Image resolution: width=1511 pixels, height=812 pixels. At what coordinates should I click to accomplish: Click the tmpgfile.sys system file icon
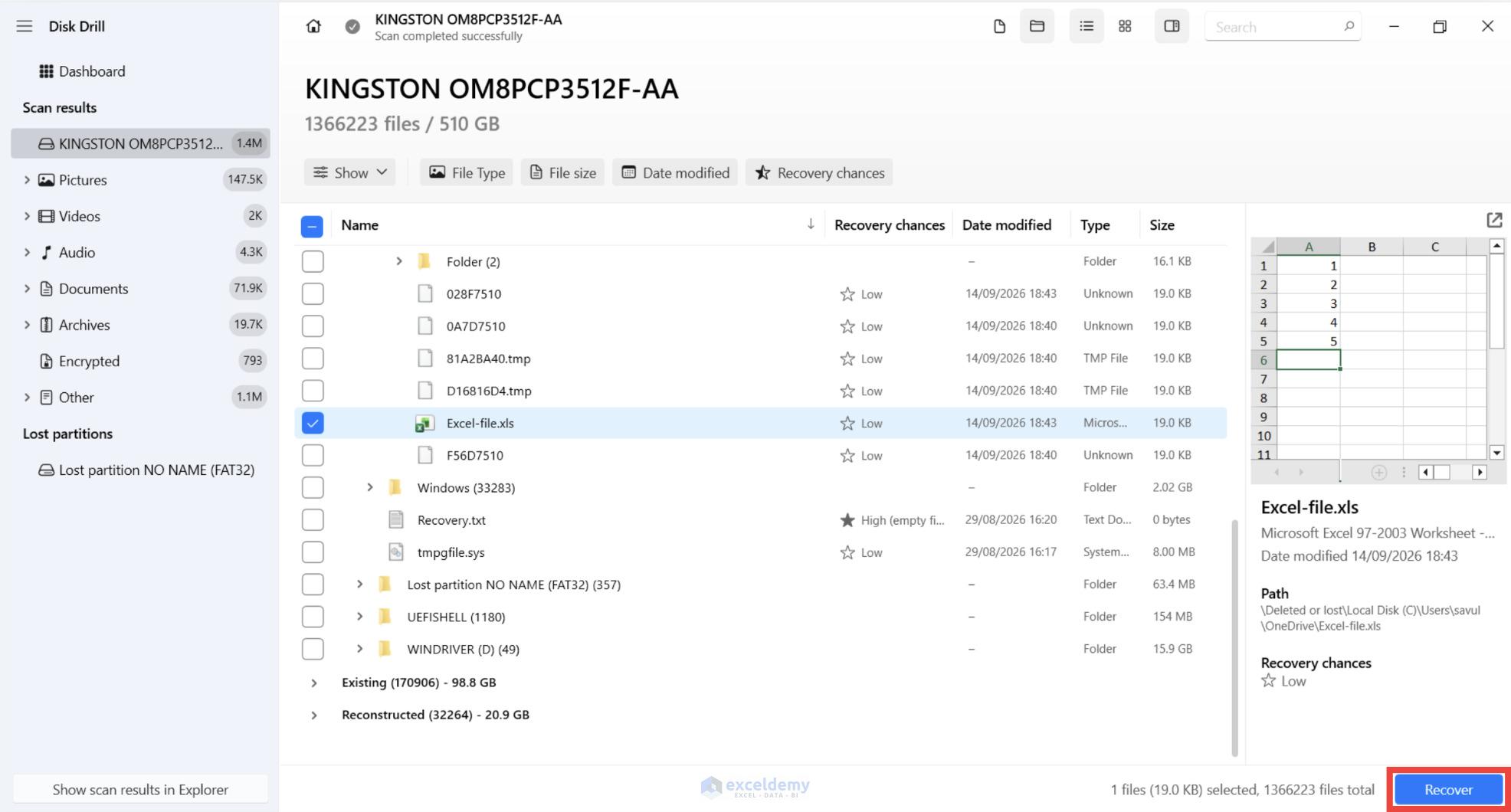click(395, 552)
